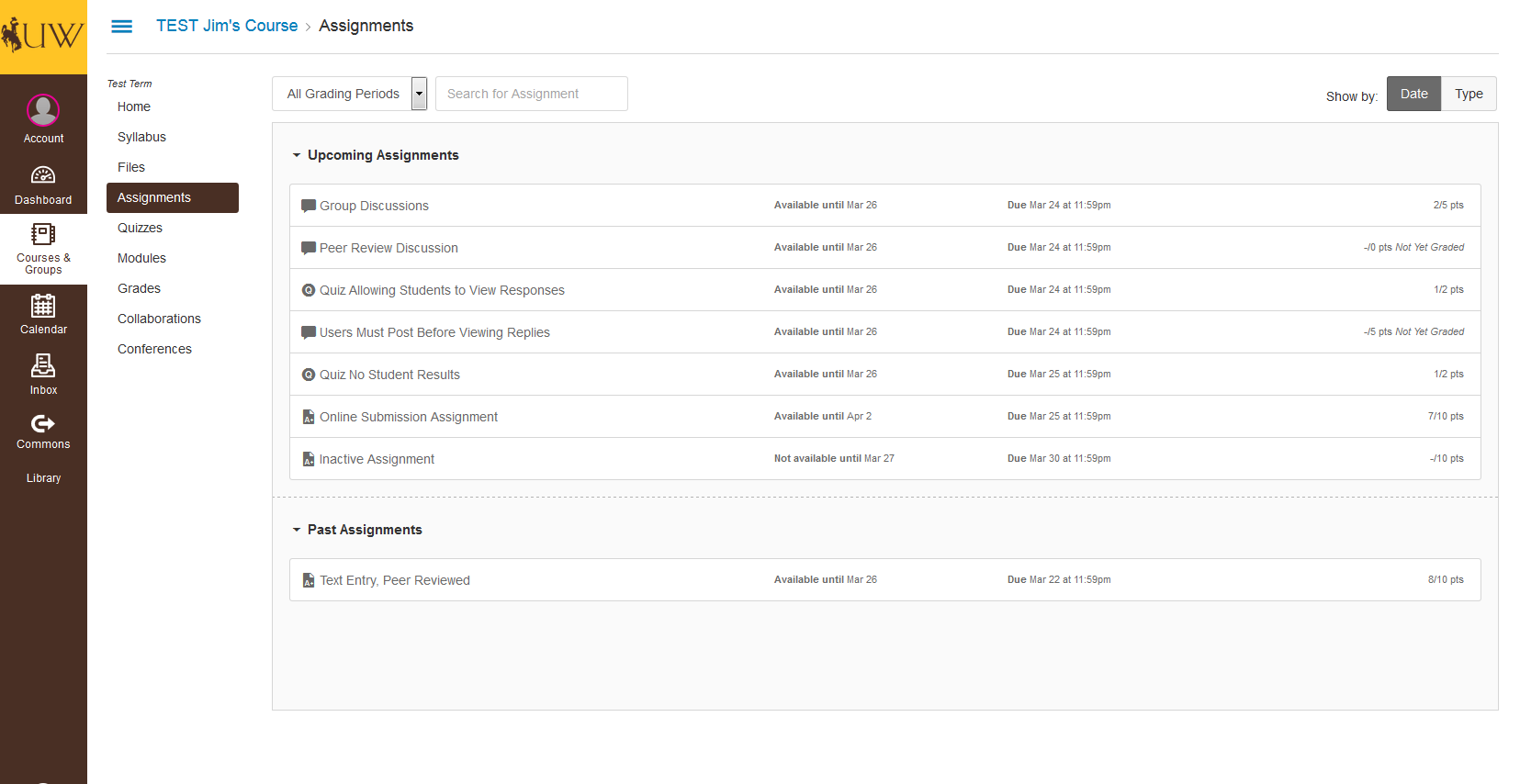Toggle the hamburger course menu icon
1520x784 pixels.
[121, 27]
